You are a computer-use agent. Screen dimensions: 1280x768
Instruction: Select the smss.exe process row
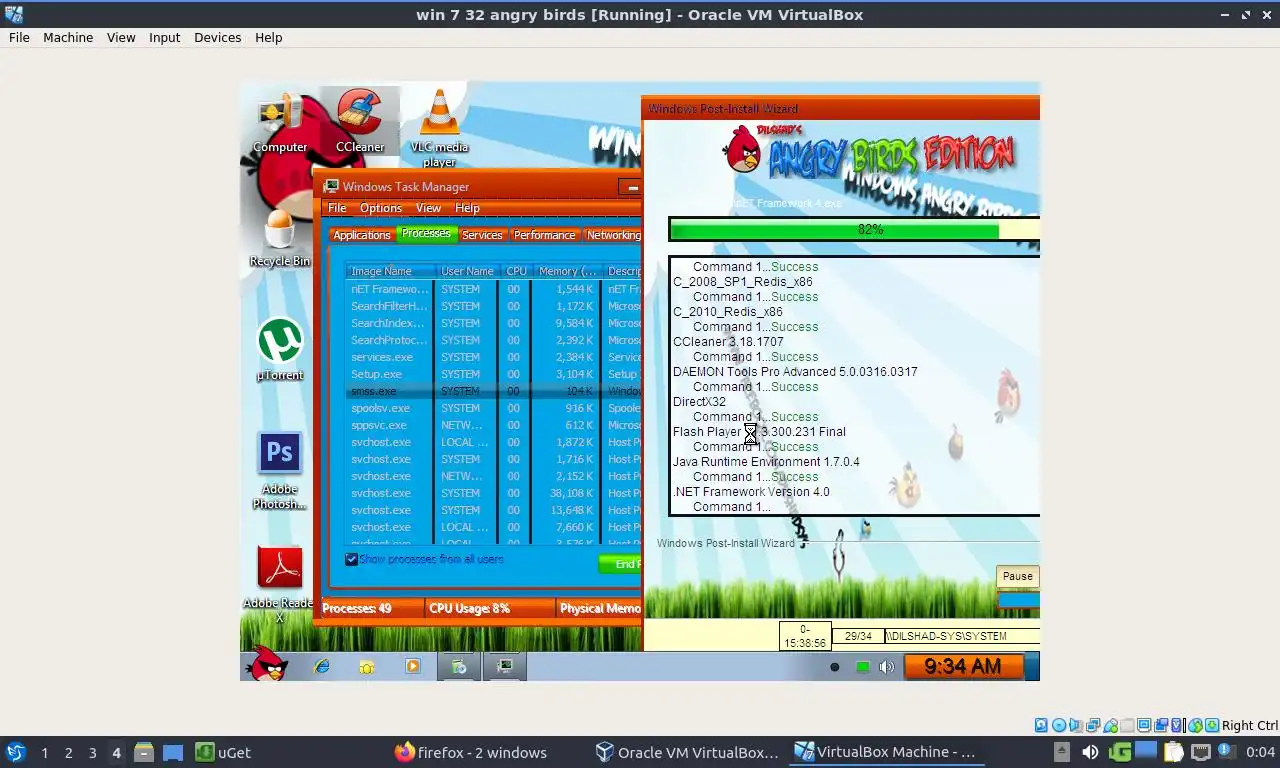(494, 391)
